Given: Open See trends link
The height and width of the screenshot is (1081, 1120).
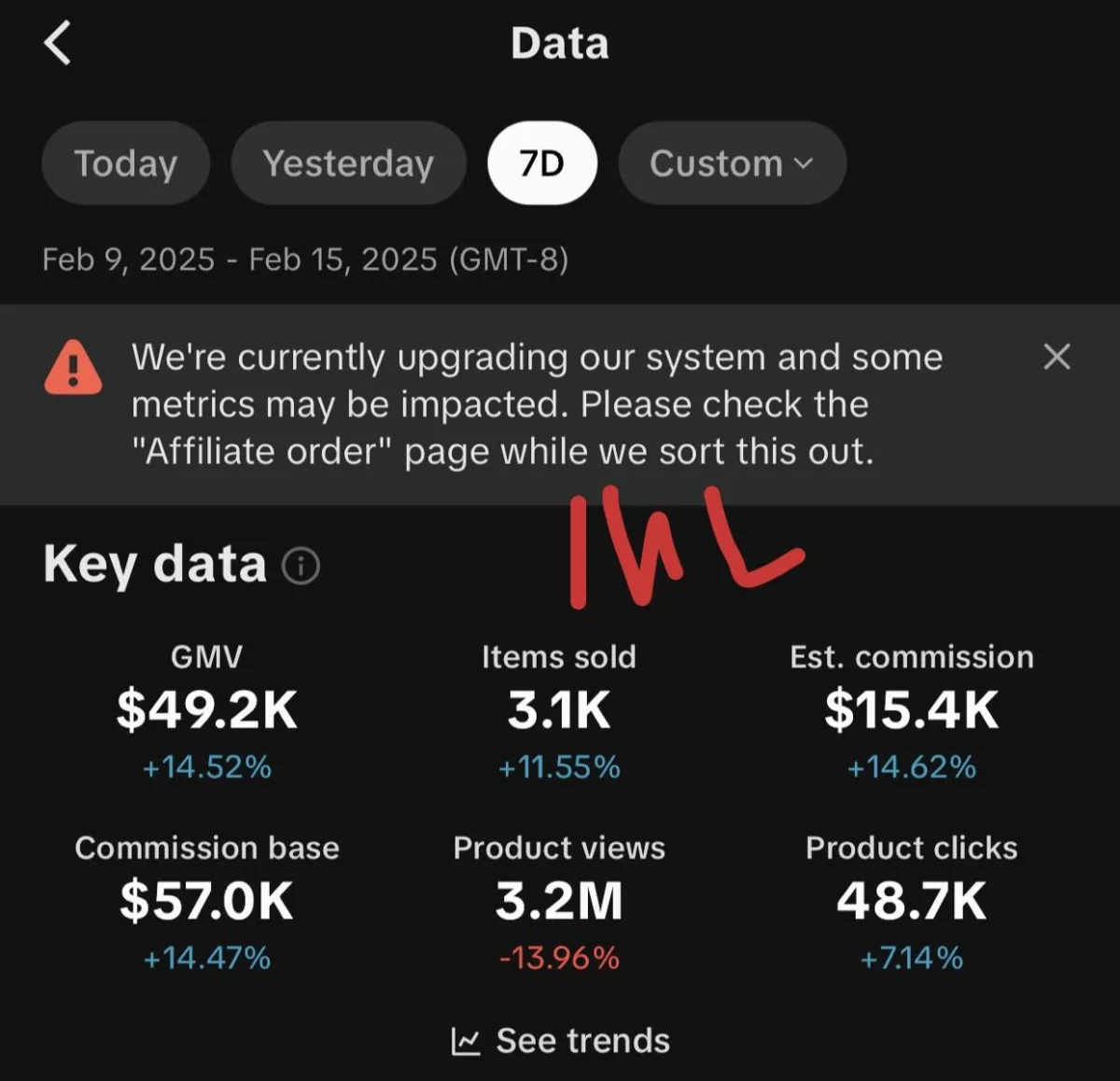Looking at the screenshot, I should [582, 1041].
